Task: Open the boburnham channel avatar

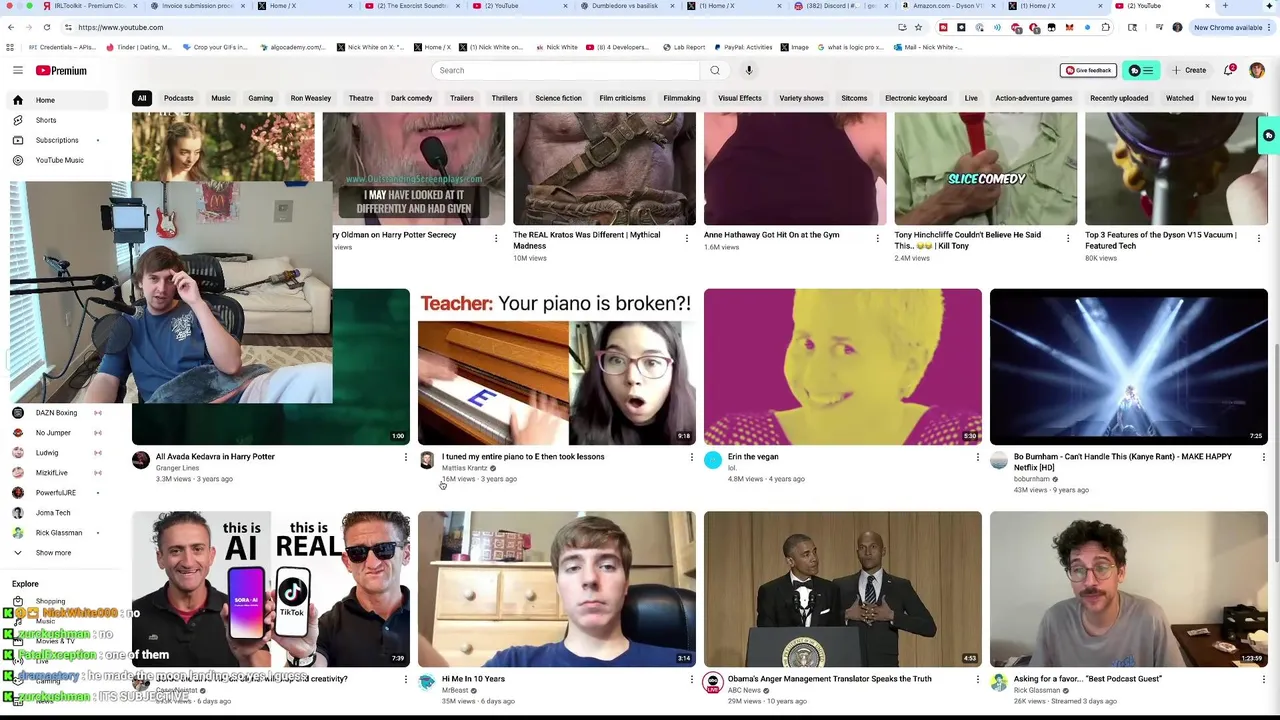Action: (x=999, y=460)
